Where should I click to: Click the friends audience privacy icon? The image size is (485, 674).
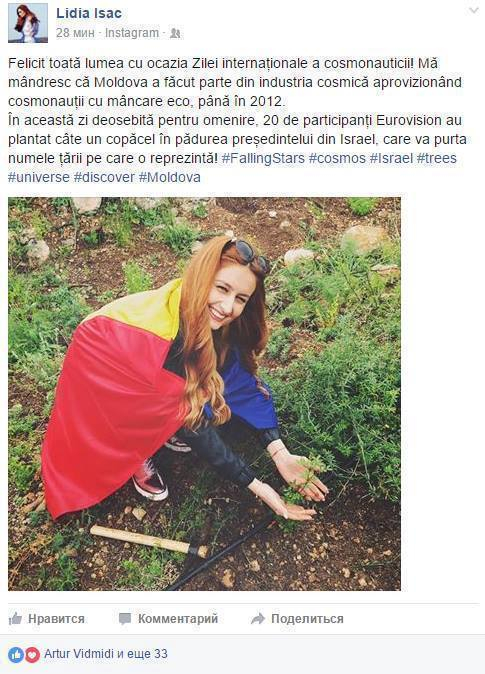(x=175, y=33)
